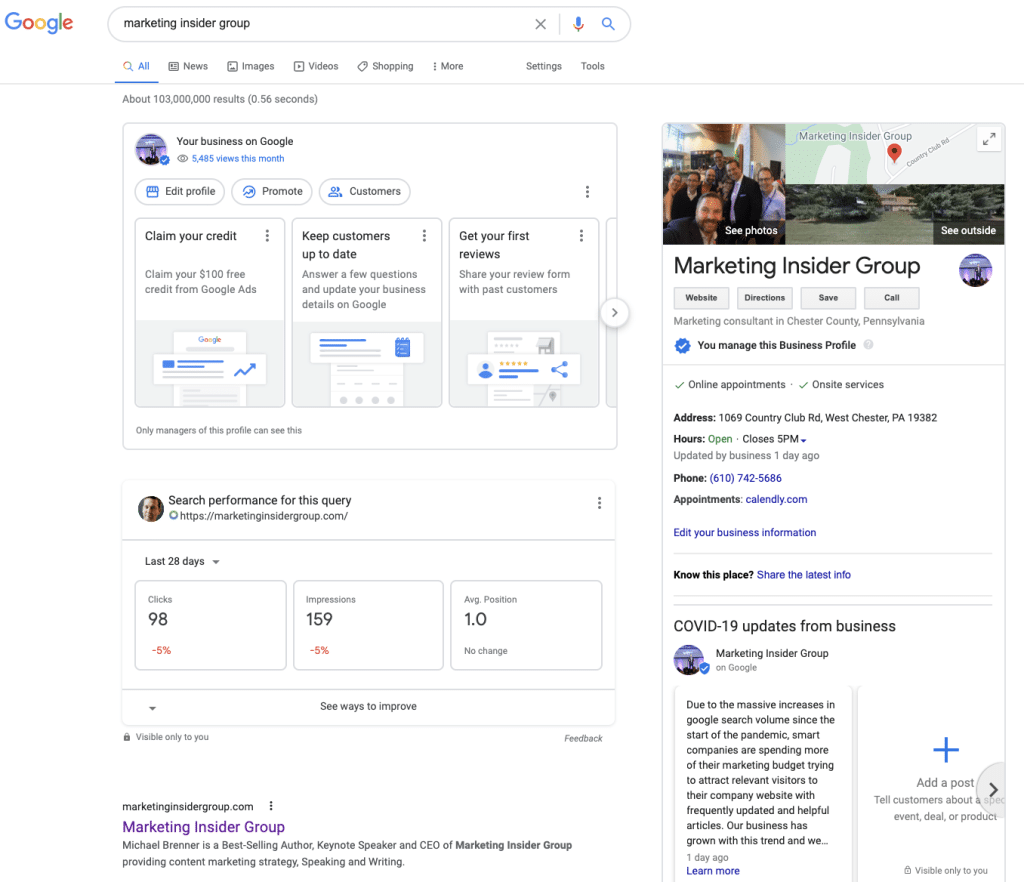
Task: Switch to the Images search tab
Action: pyautogui.click(x=250, y=66)
